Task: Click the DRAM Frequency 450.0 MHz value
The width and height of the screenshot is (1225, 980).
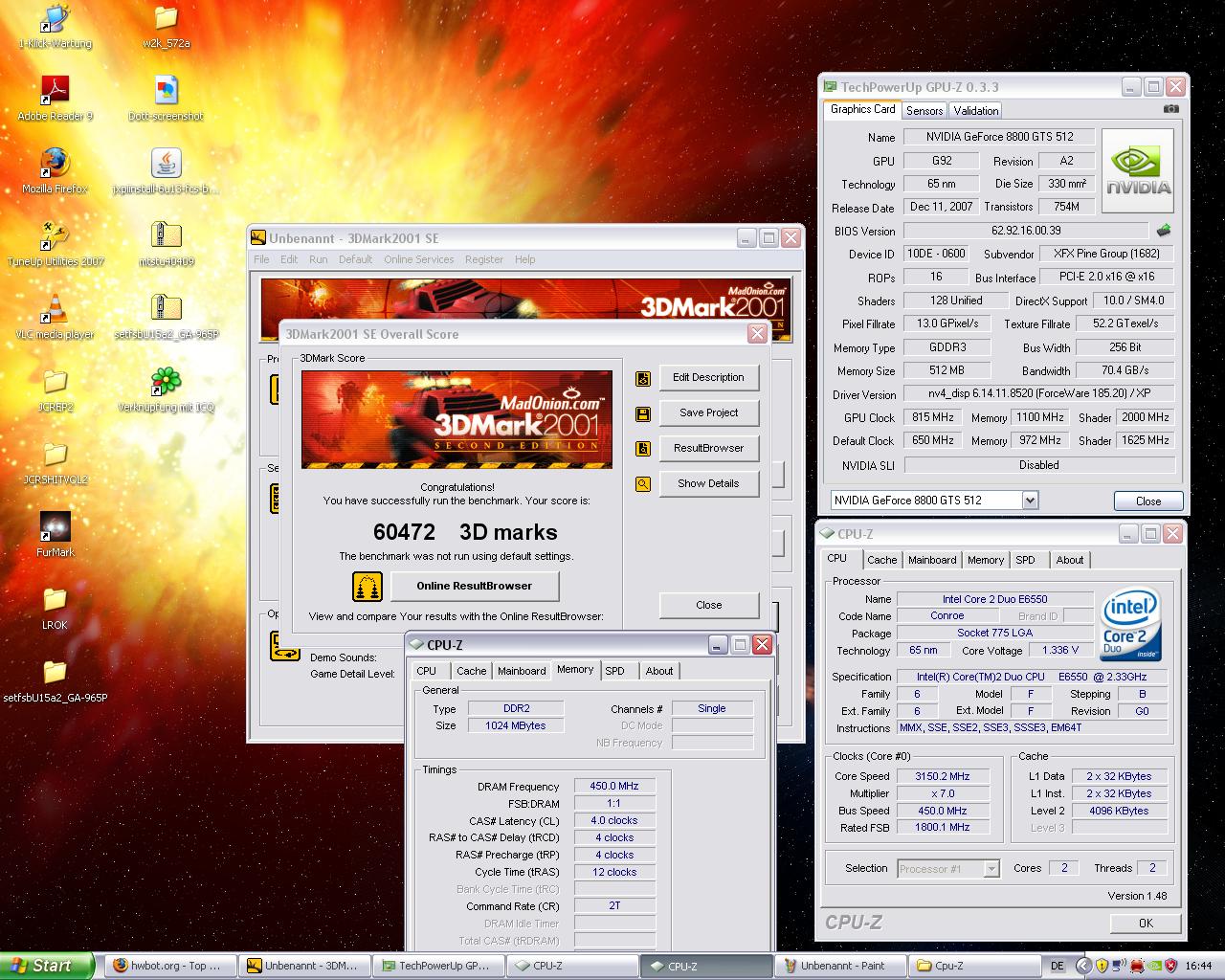Action: [614, 787]
